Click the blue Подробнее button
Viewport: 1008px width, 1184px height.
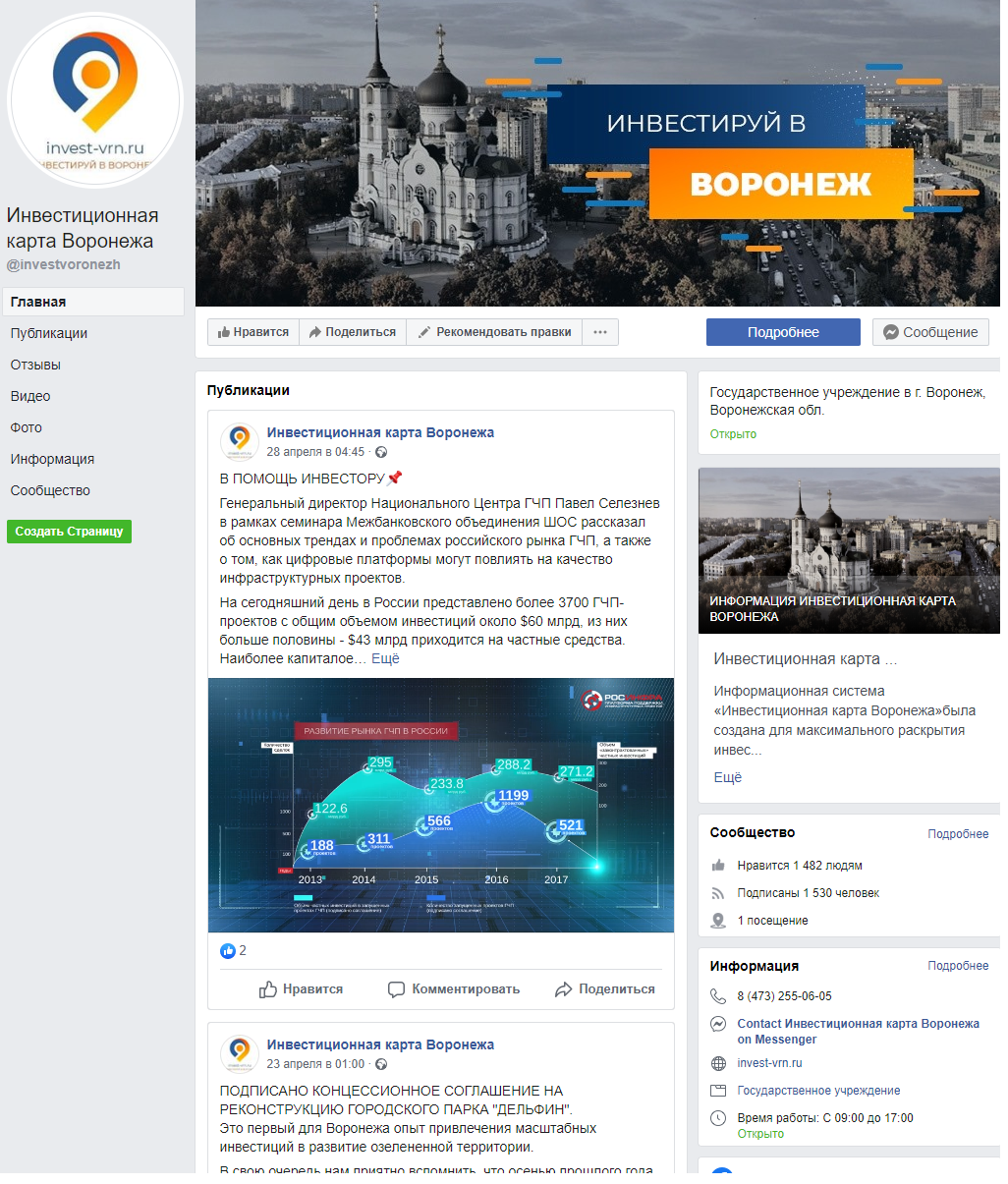pyautogui.click(x=783, y=332)
